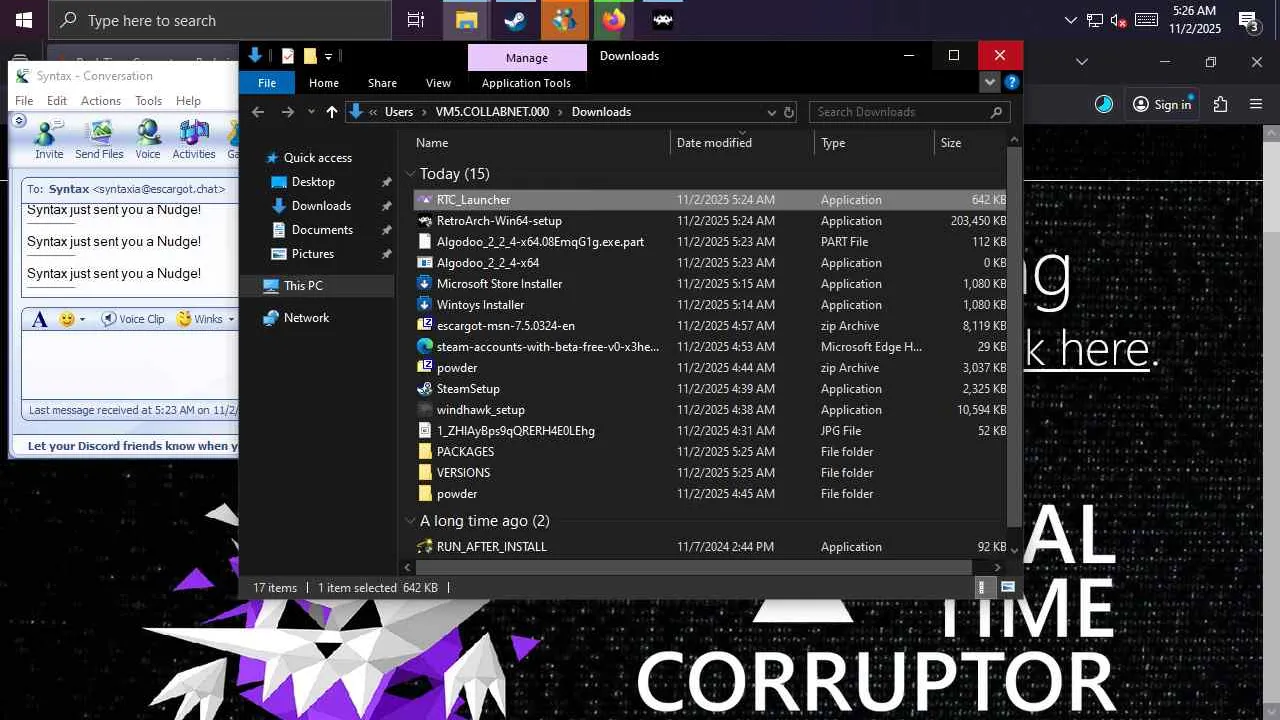
Task: Select the powder file folder
Action: 711,494
